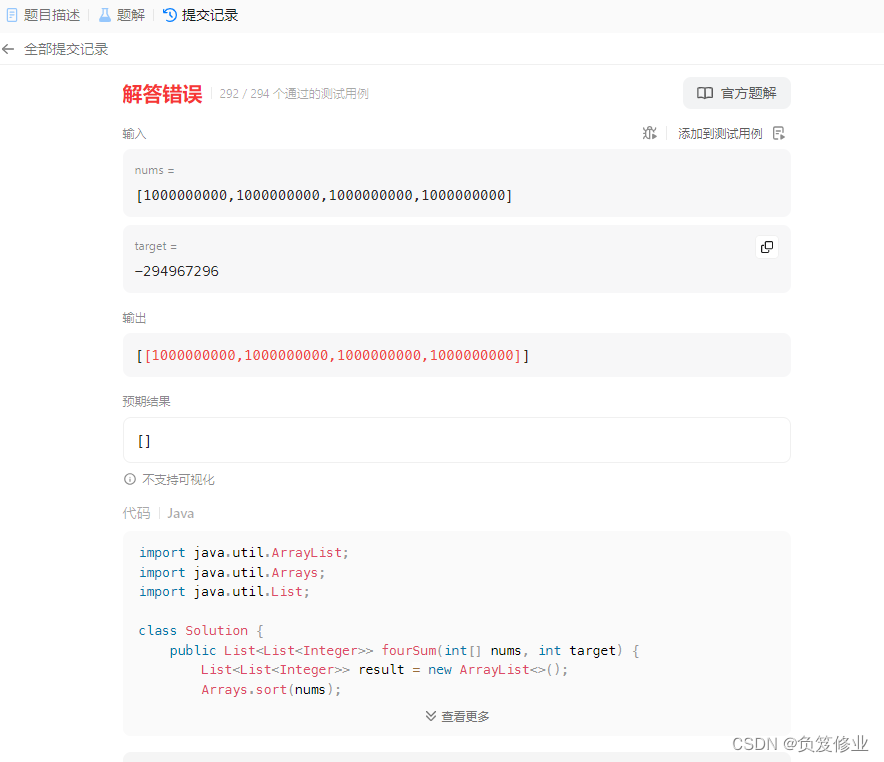
Task: Expand the code with 查看更多
Action: click(464, 715)
